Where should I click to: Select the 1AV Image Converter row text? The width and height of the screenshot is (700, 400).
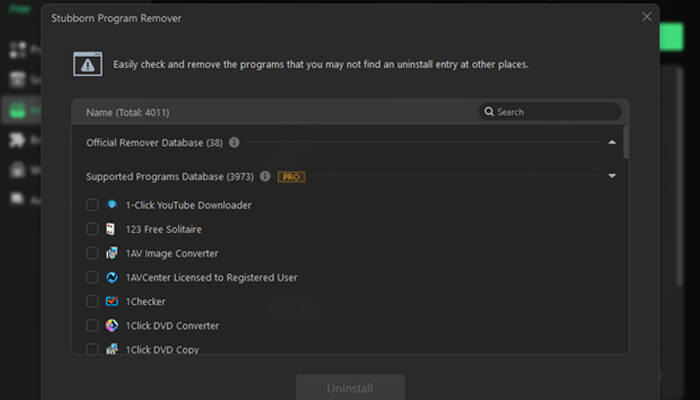[172, 254]
